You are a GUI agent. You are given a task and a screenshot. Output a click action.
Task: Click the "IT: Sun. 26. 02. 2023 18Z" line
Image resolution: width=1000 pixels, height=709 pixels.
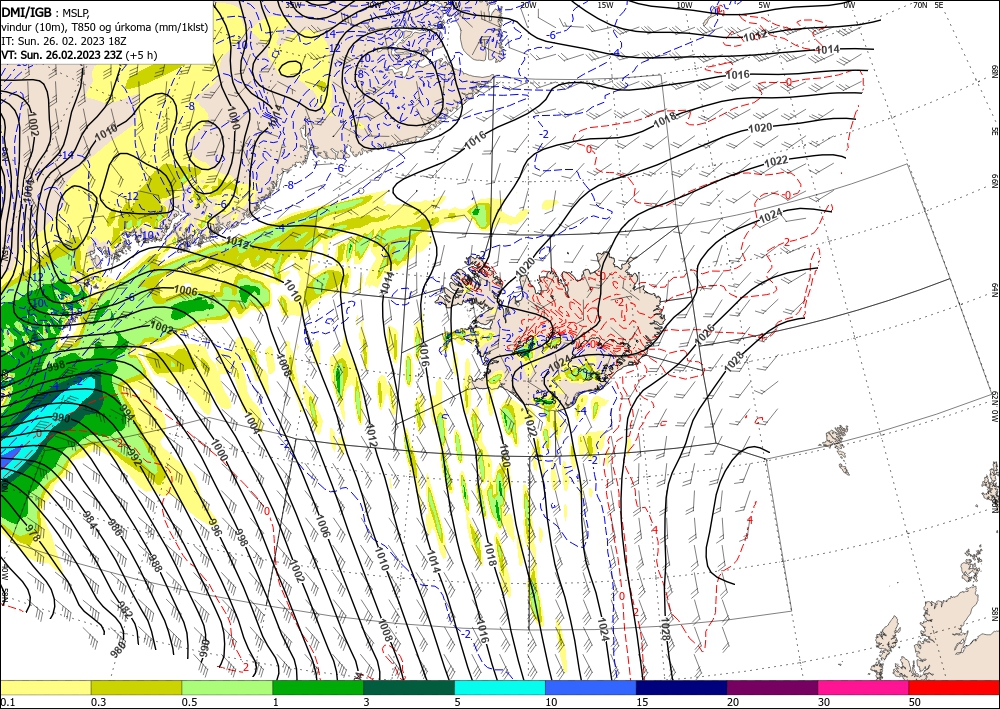64,41
